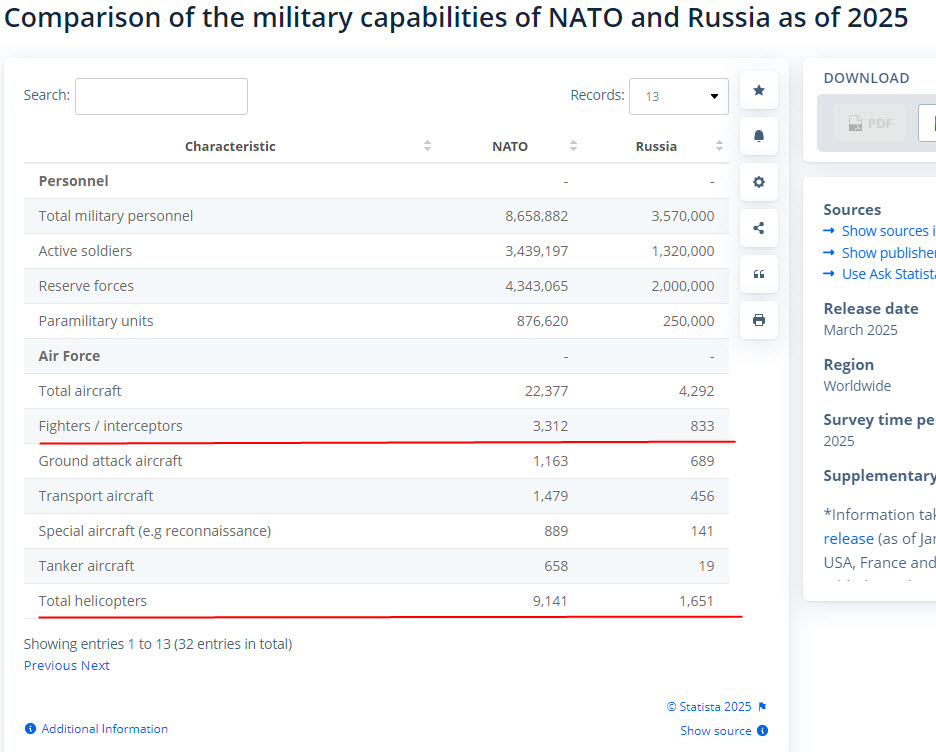This screenshot has width=936, height=752.
Task: Click NATO value 22,377
Action: tap(546, 391)
